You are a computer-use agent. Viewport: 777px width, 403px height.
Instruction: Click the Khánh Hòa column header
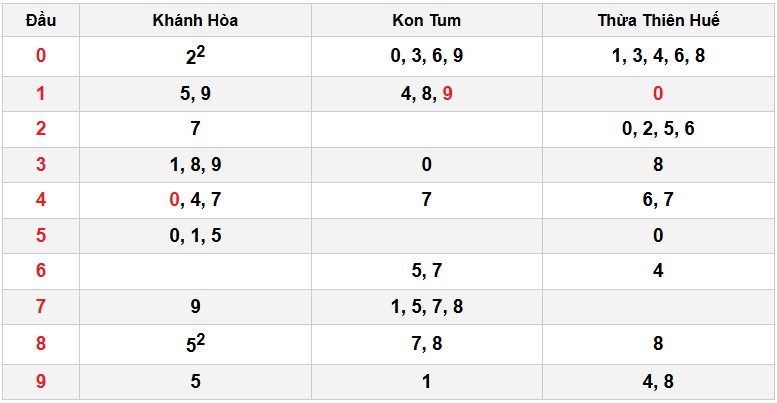(195, 20)
